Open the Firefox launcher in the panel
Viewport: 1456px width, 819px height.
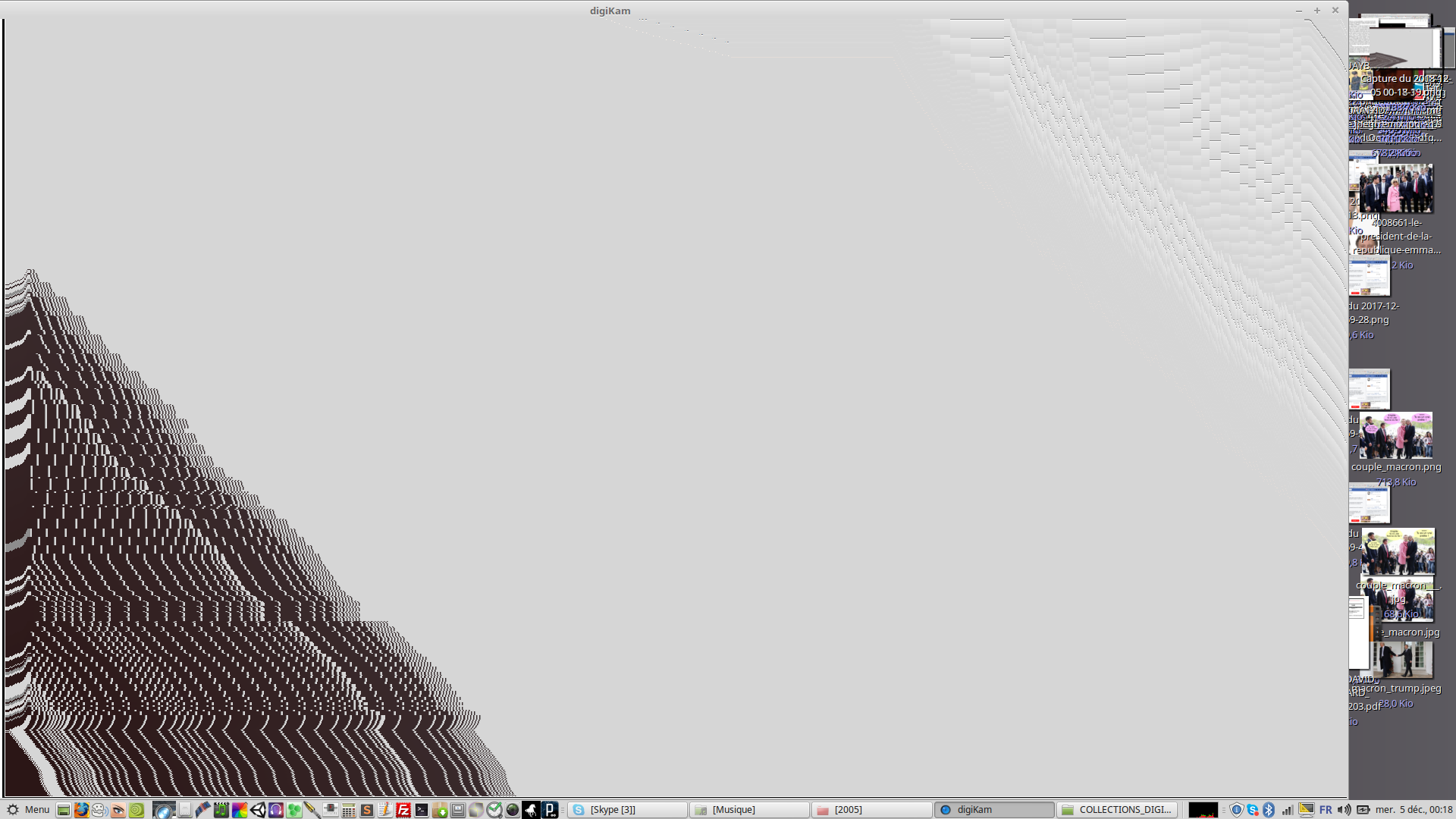[x=81, y=810]
